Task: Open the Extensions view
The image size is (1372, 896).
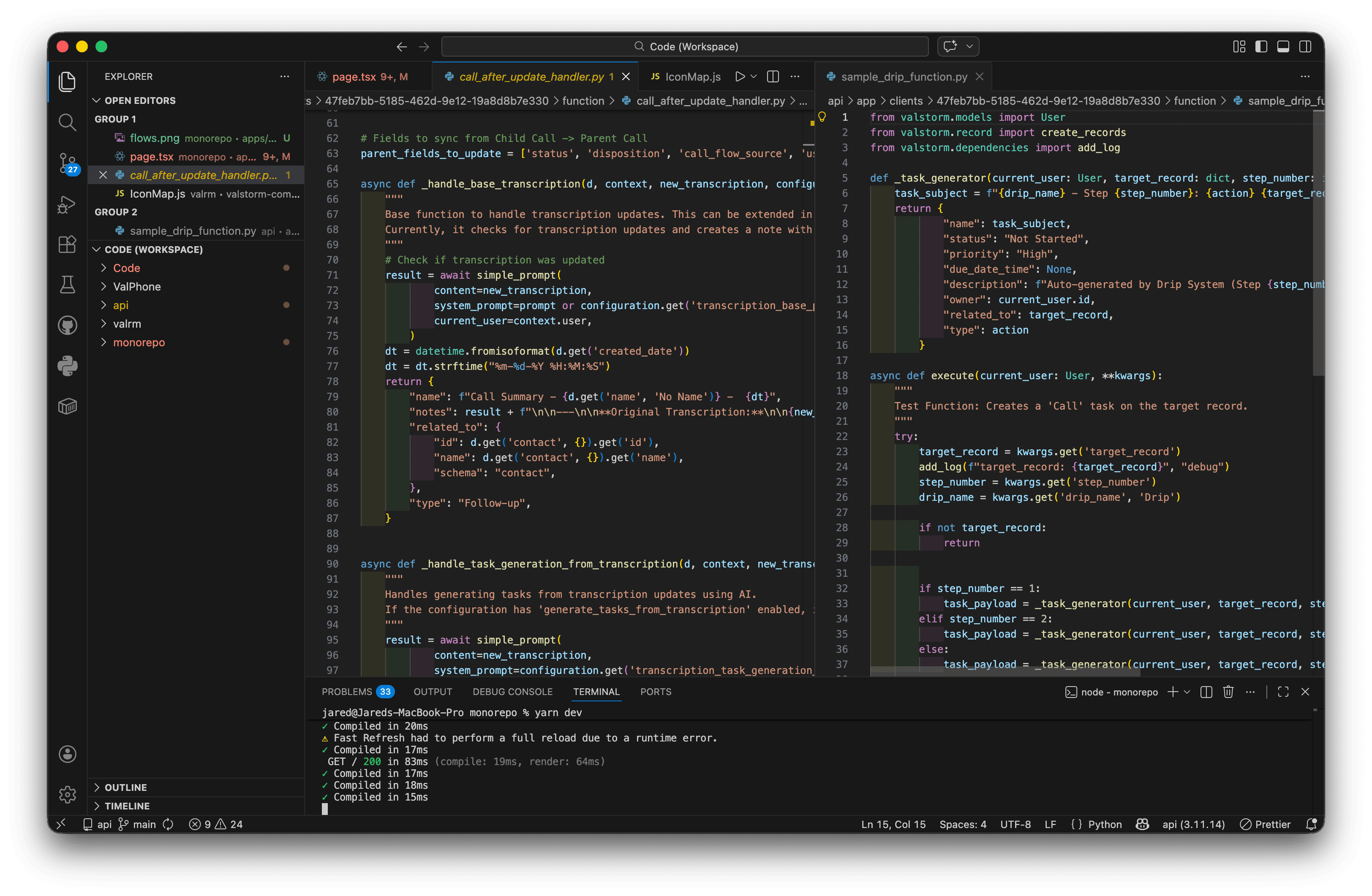Action: coord(68,244)
